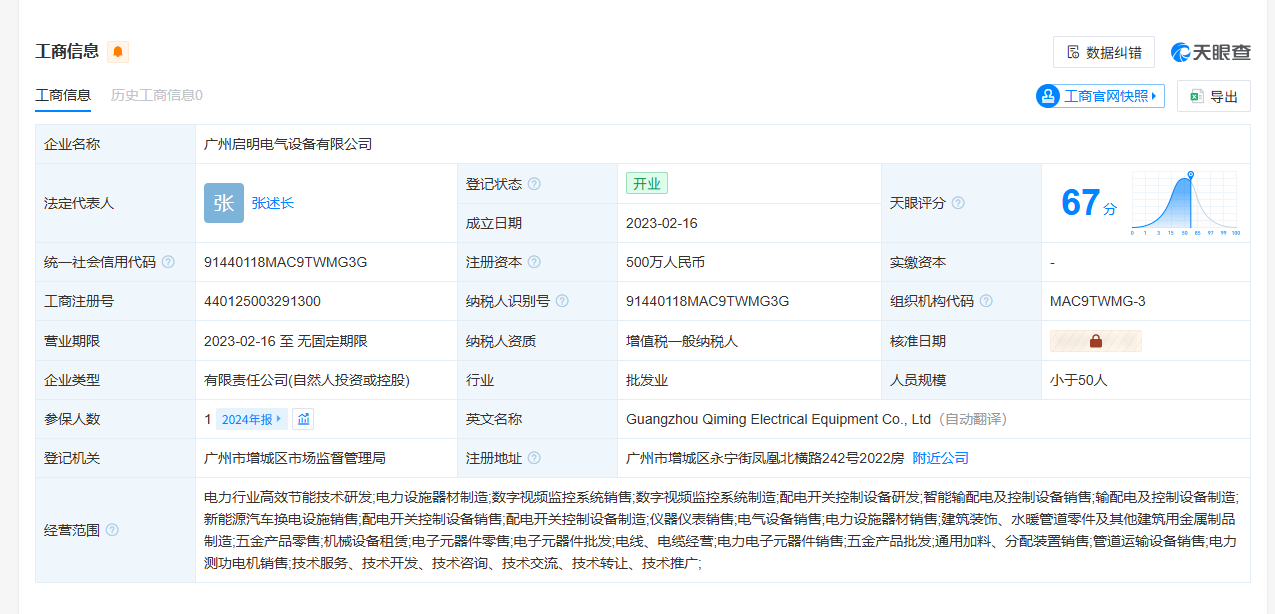
Task: Click the trend chart icon beside 2024年报
Action: 304,419
